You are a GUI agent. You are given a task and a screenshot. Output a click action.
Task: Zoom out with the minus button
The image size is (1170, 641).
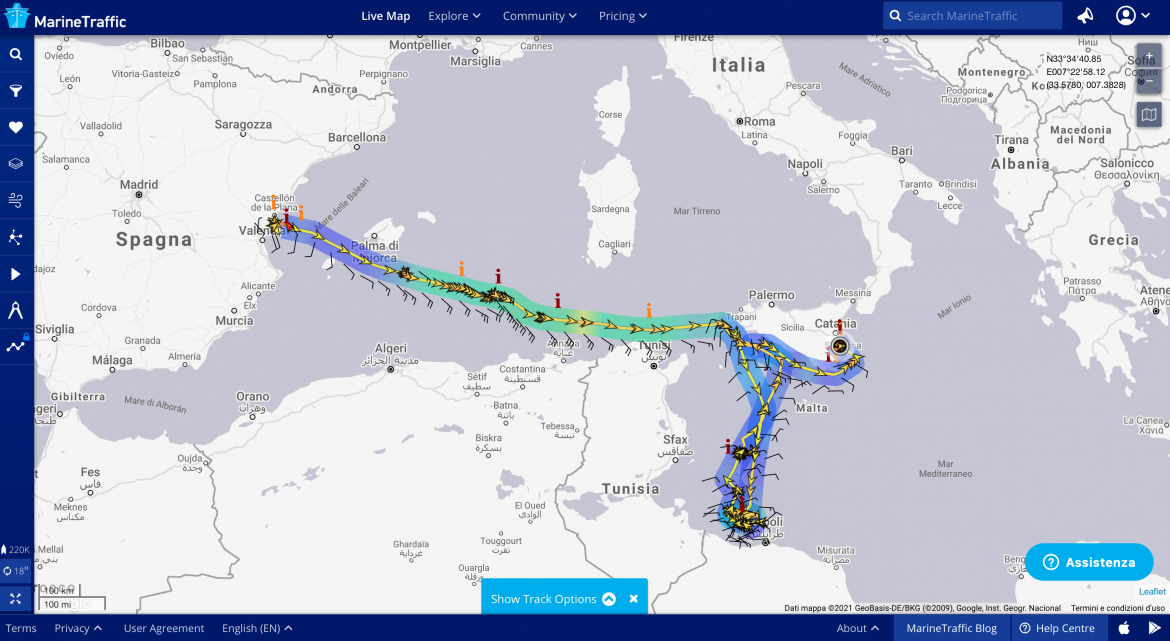[1149, 80]
